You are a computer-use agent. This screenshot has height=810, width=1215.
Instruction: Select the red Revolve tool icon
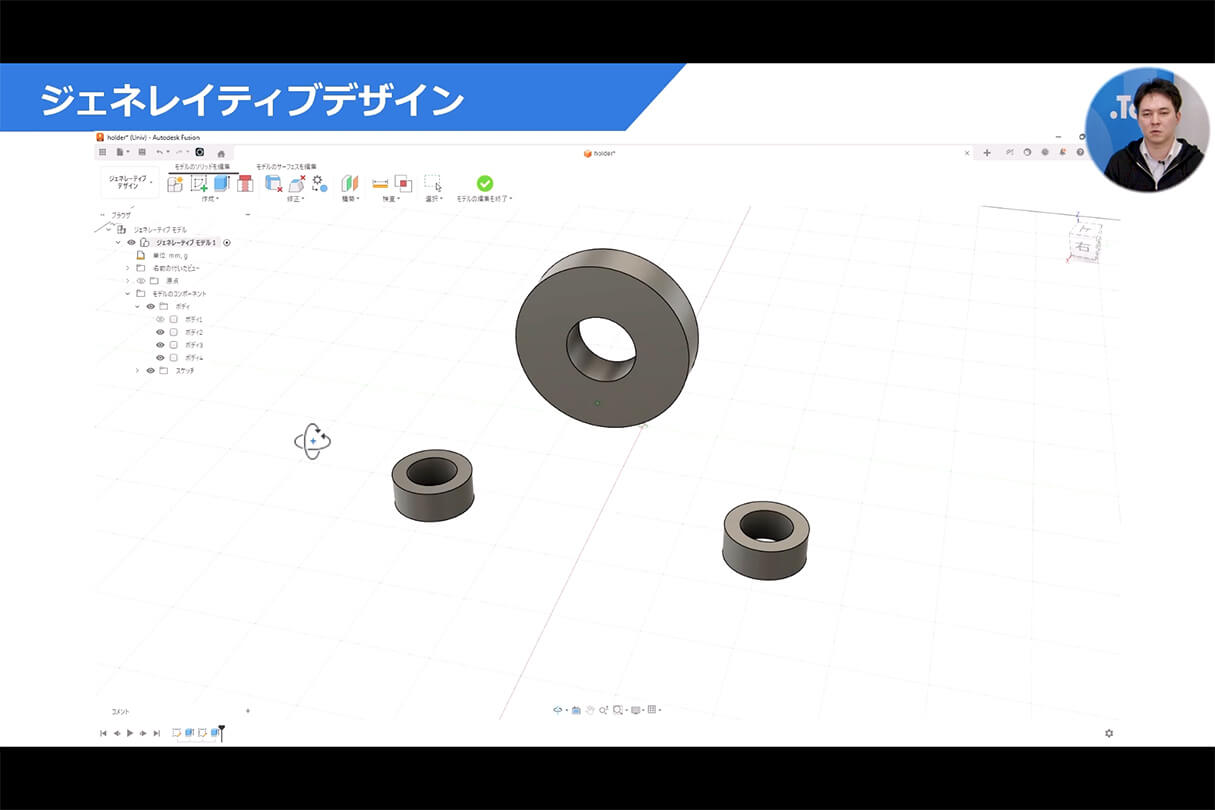click(245, 183)
